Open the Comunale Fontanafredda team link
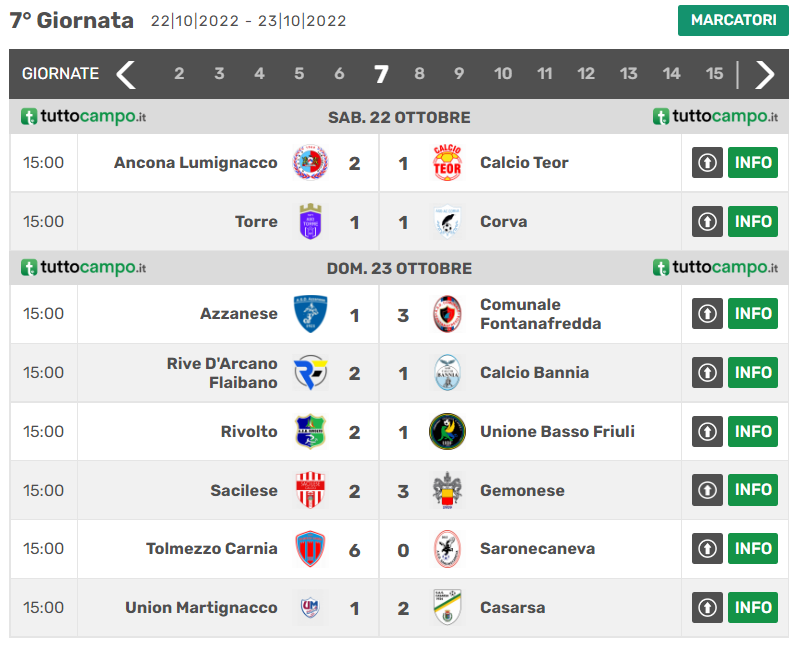The image size is (801, 647). pos(540,314)
